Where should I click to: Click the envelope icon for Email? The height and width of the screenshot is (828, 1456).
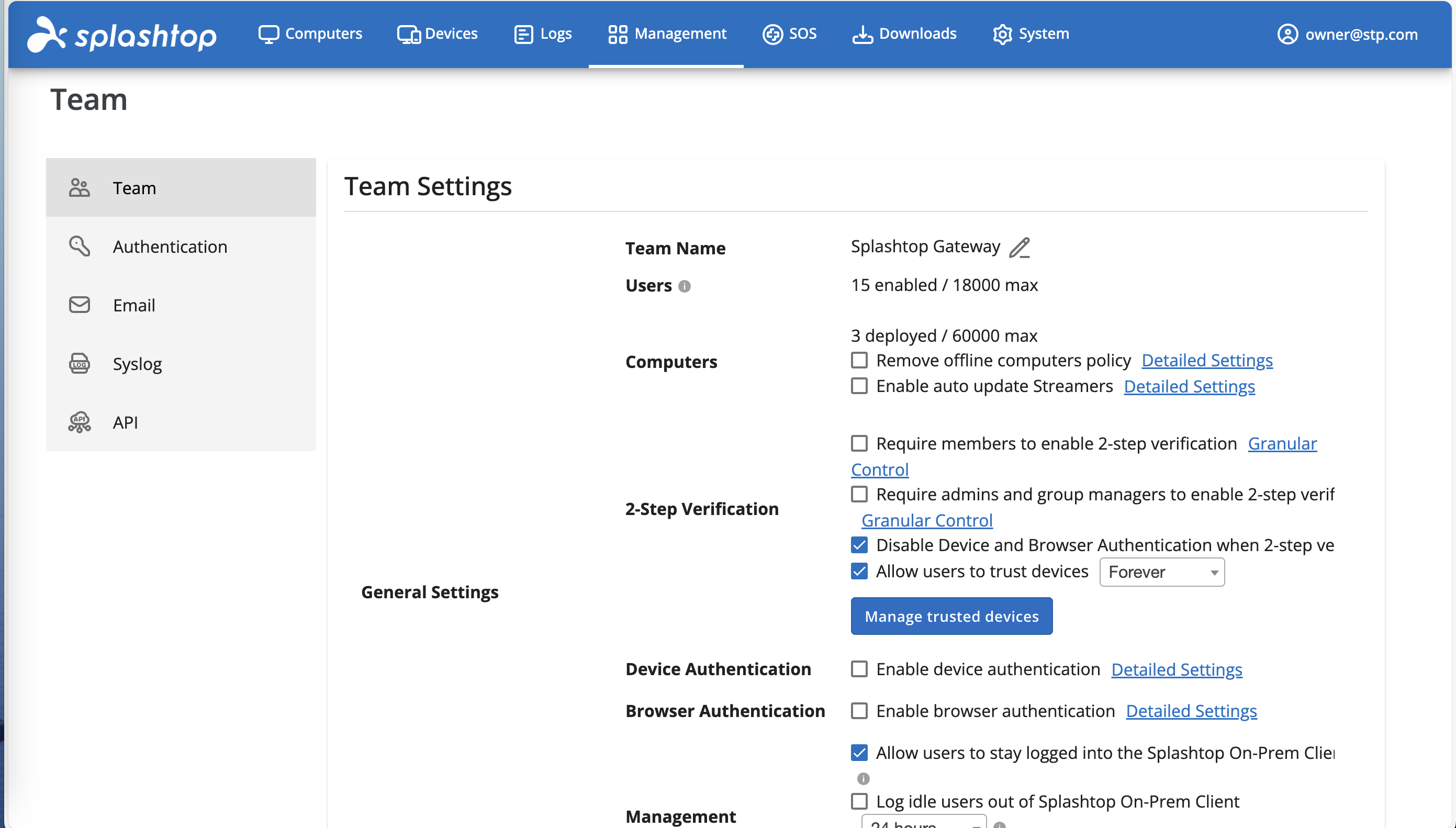[80, 305]
